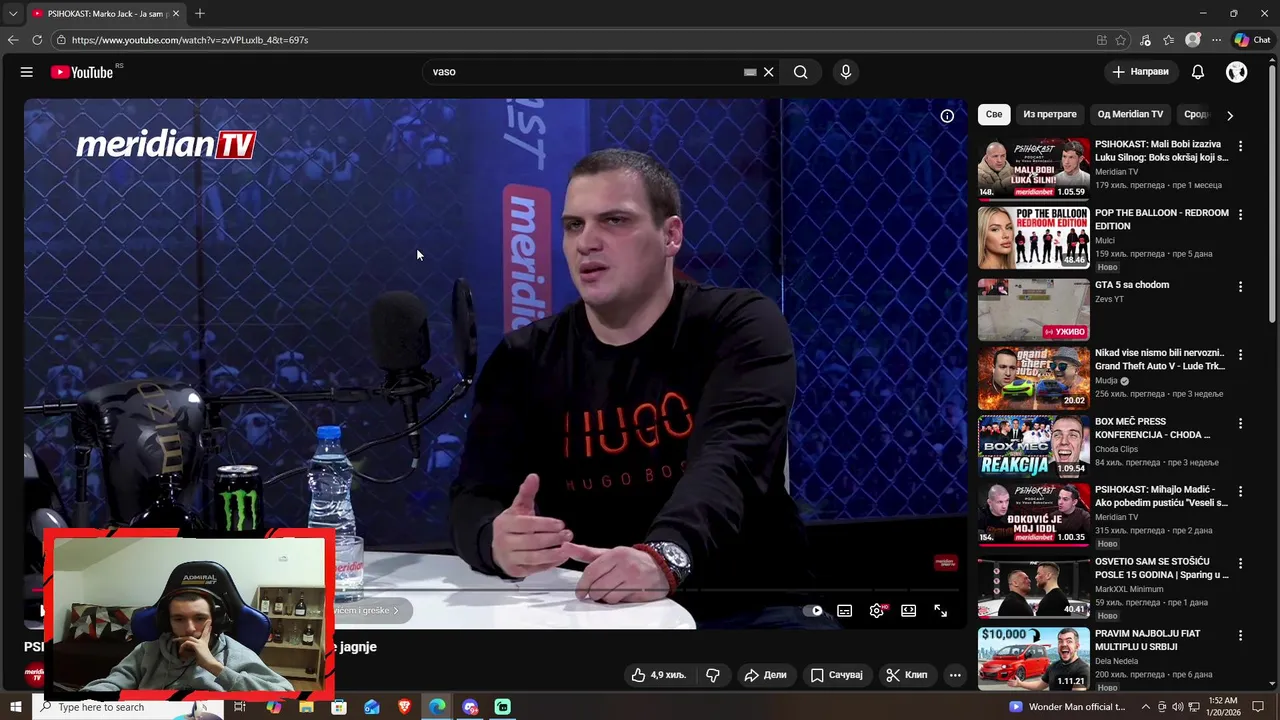Open File Explorer from taskbar
The image size is (1280, 720).
[306, 707]
